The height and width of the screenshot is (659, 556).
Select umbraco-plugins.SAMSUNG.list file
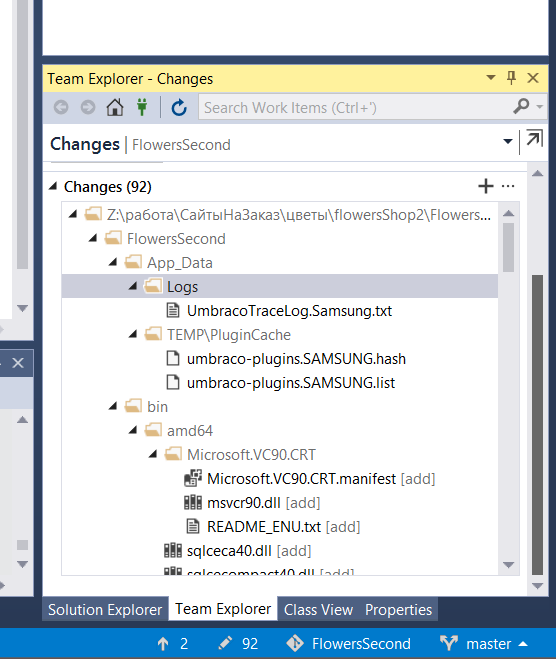click(291, 382)
